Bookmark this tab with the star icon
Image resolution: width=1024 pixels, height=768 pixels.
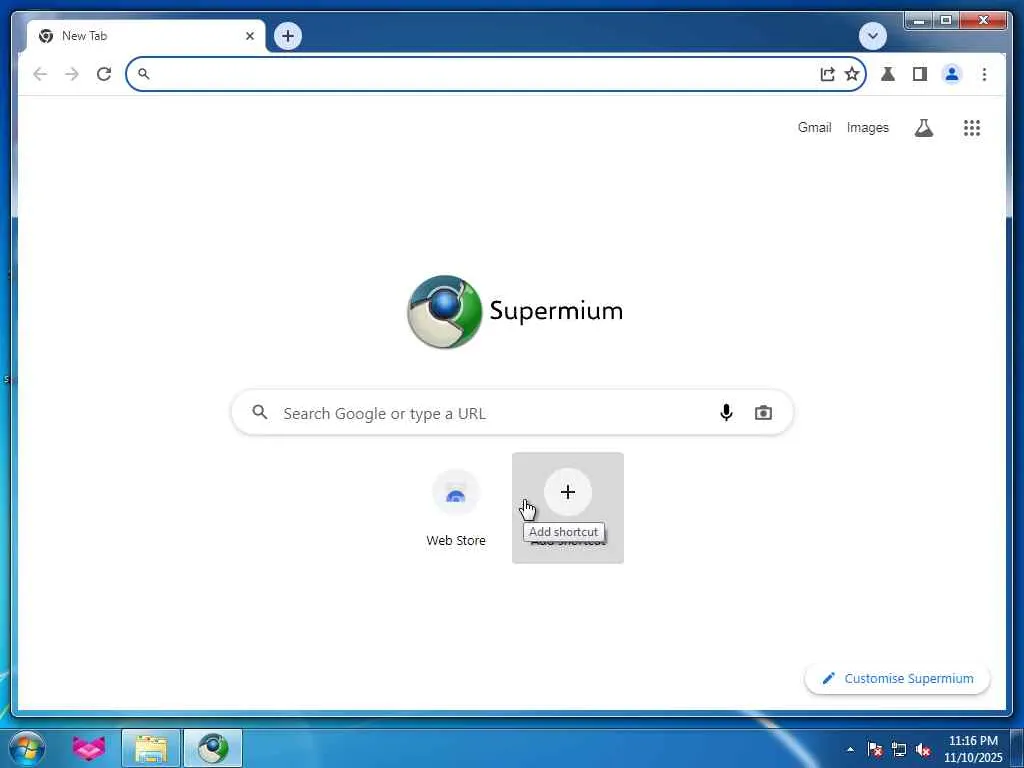pyautogui.click(x=852, y=74)
